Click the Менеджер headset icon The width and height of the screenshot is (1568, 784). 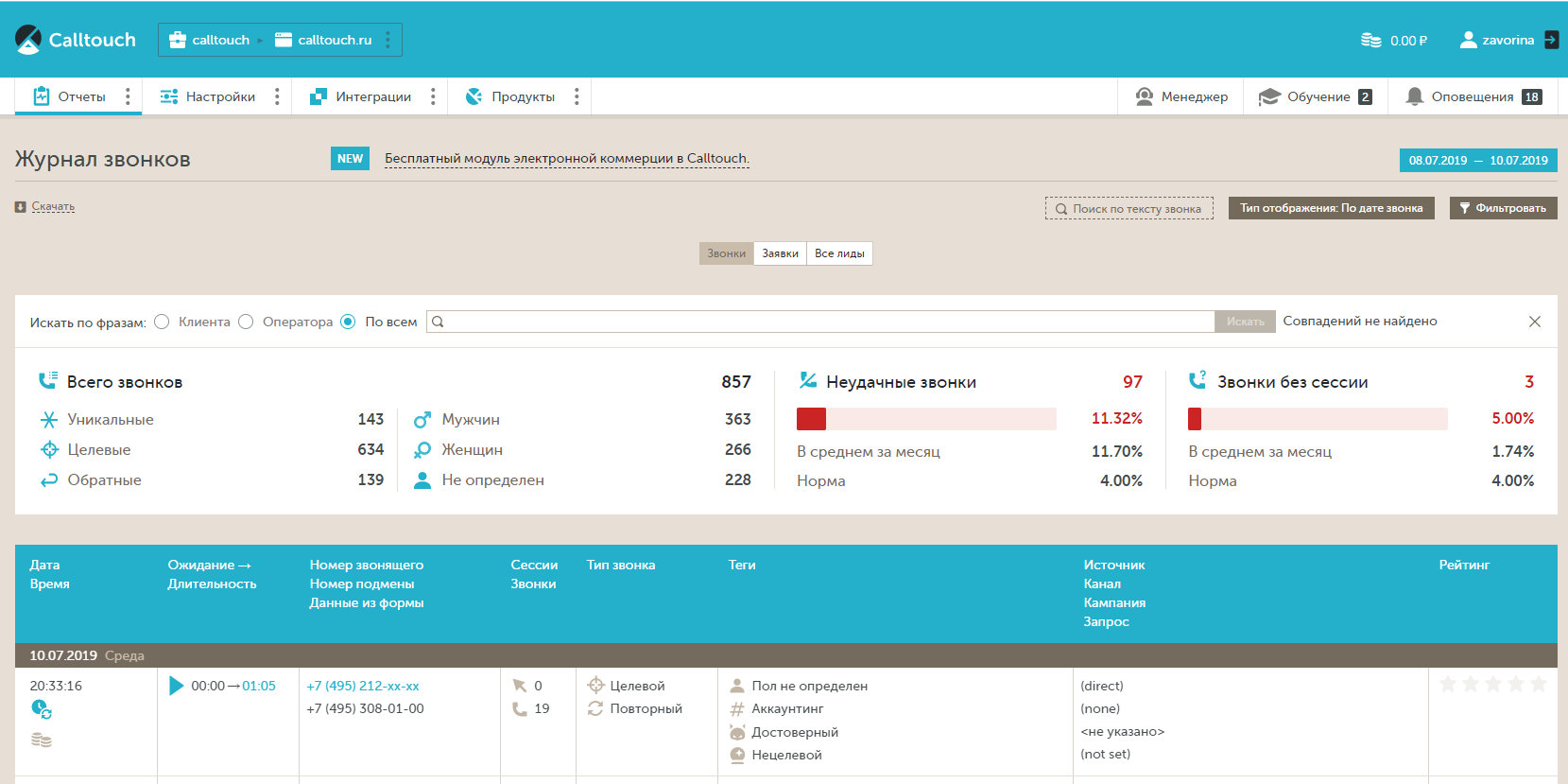coord(1144,96)
